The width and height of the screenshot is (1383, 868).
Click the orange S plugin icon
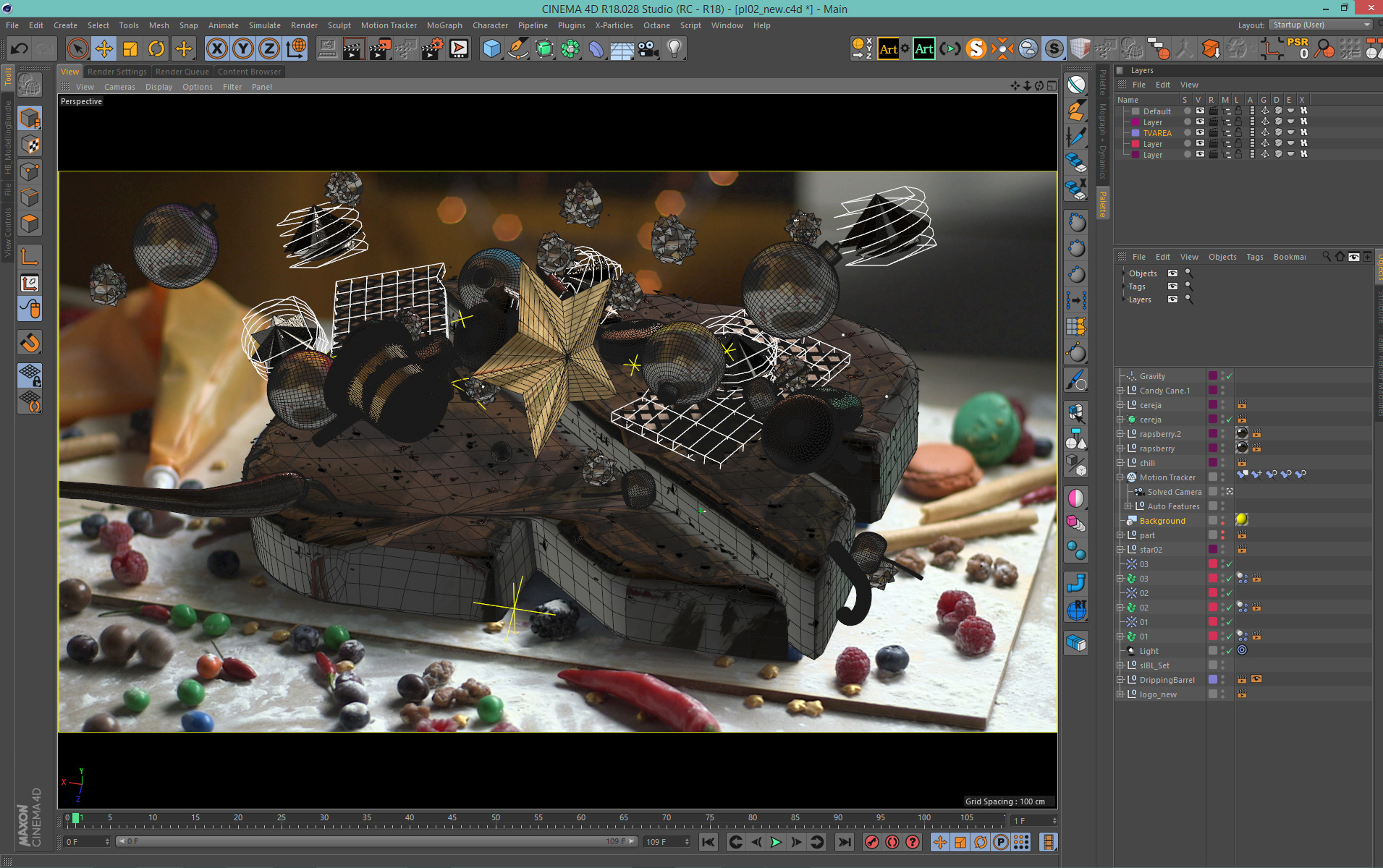(976, 48)
